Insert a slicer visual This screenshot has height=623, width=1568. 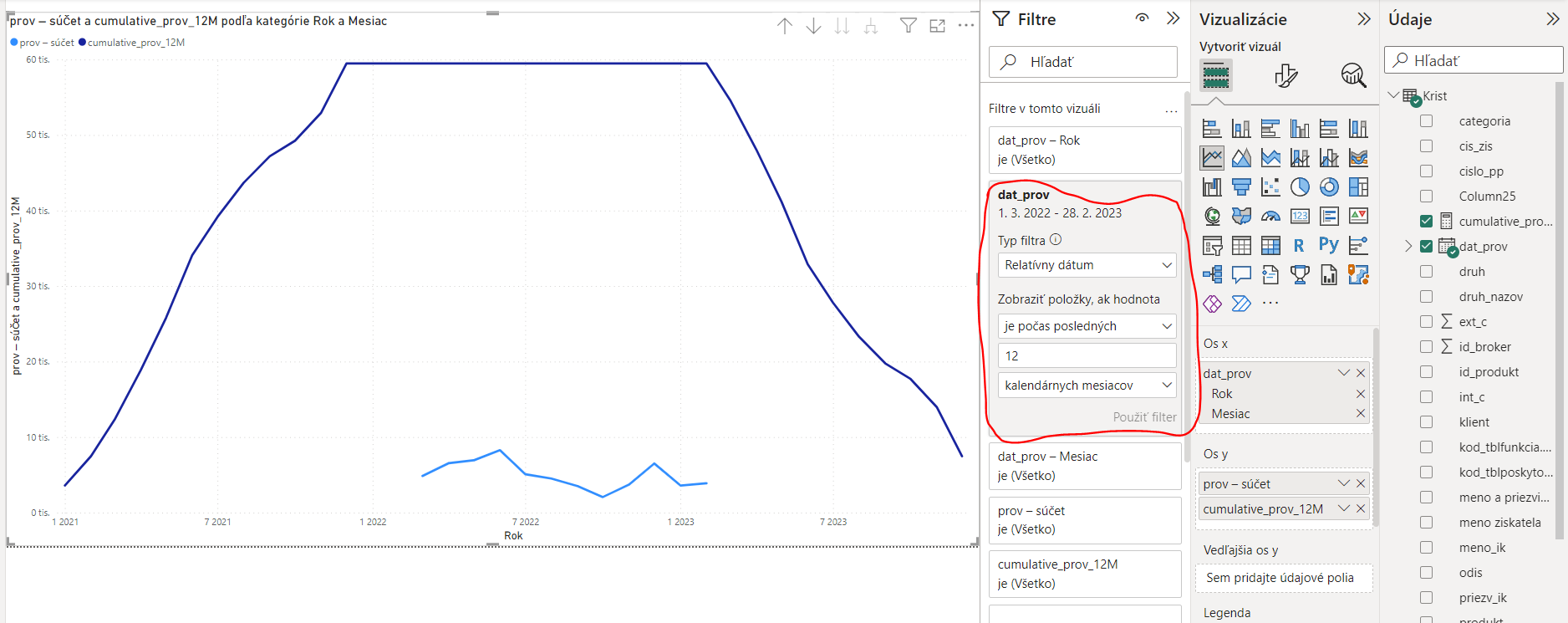(1212, 245)
